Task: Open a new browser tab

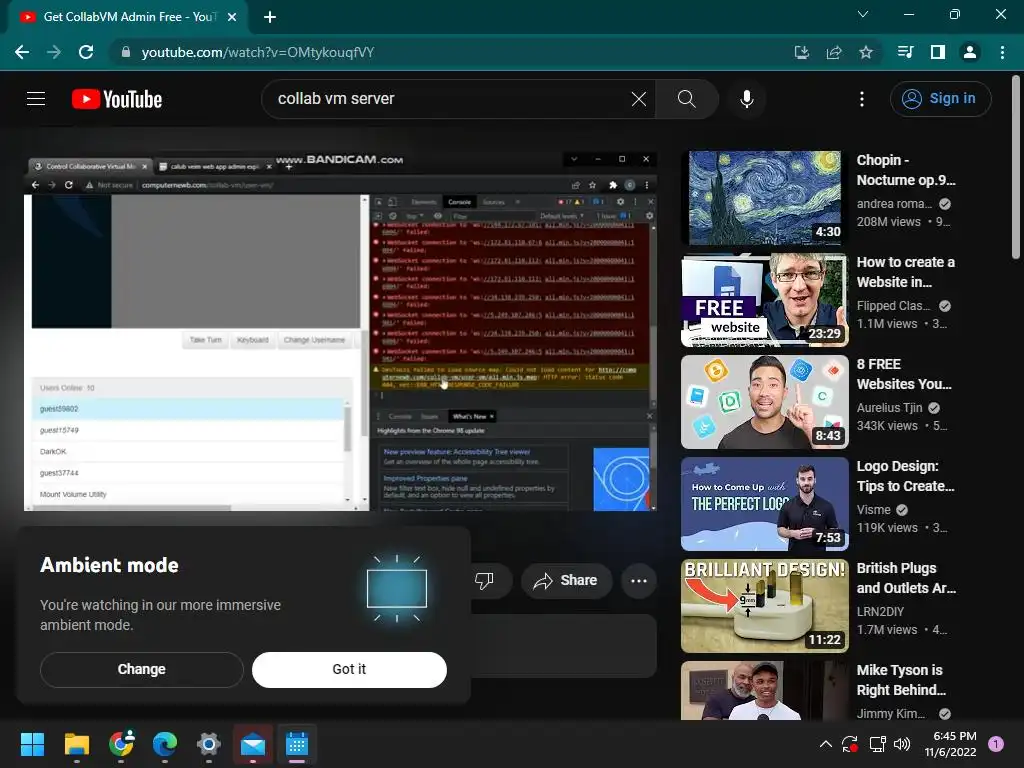Action: (x=270, y=17)
